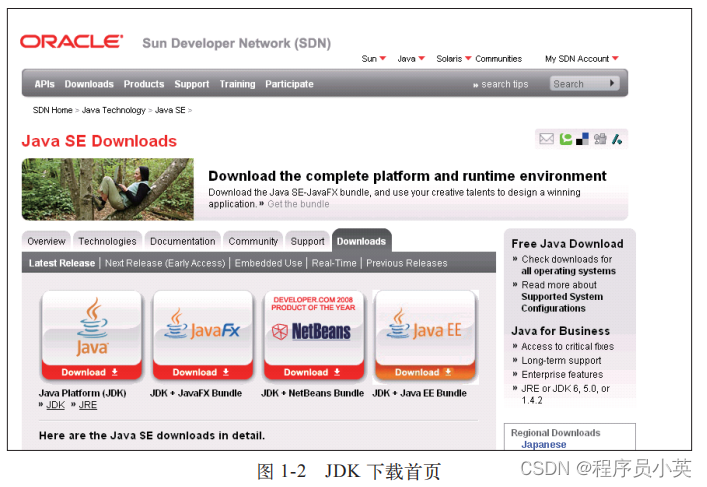Click JRE or JDK 6, 5.0, or 1.4.2 link
This screenshot has width=707, height=487.
coord(565,394)
